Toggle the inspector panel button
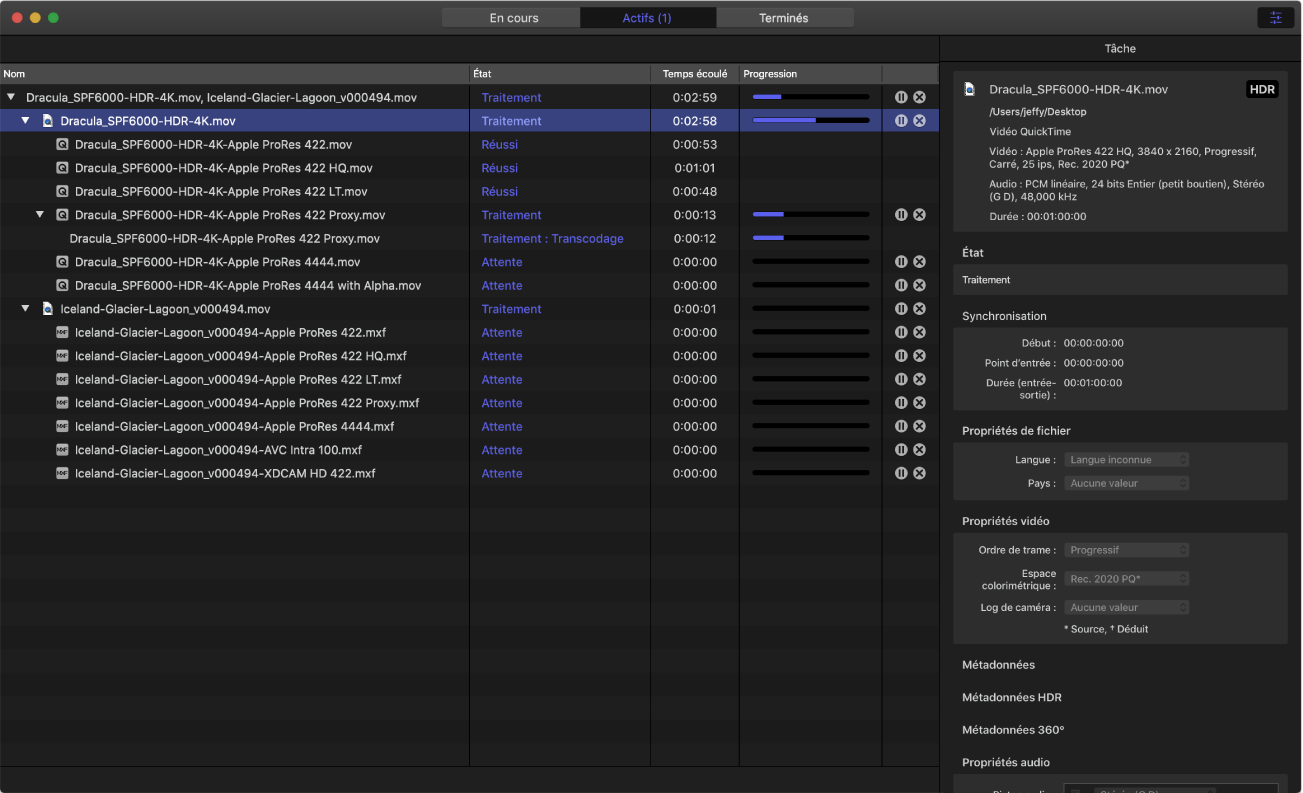Viewport: 1303px width, 793px height. point(1275,18)
